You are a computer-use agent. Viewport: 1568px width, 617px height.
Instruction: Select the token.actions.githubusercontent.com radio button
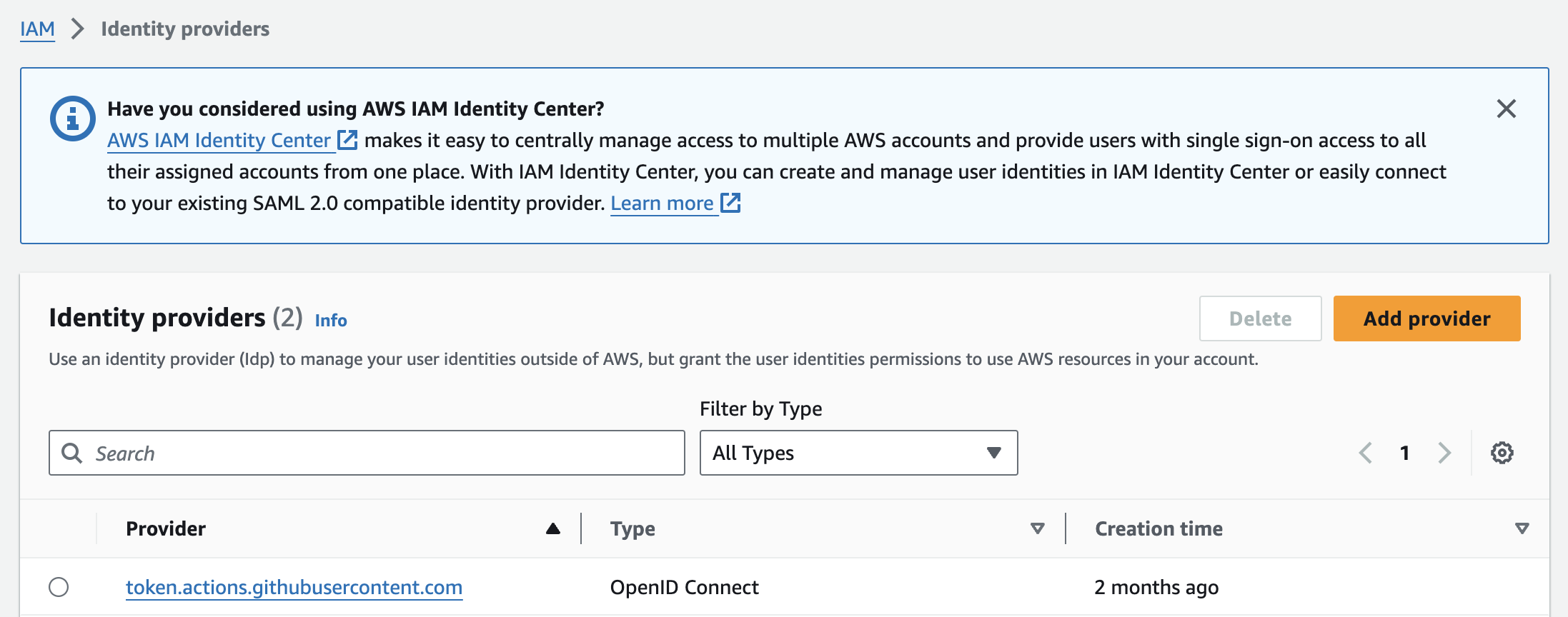[59, 587]
